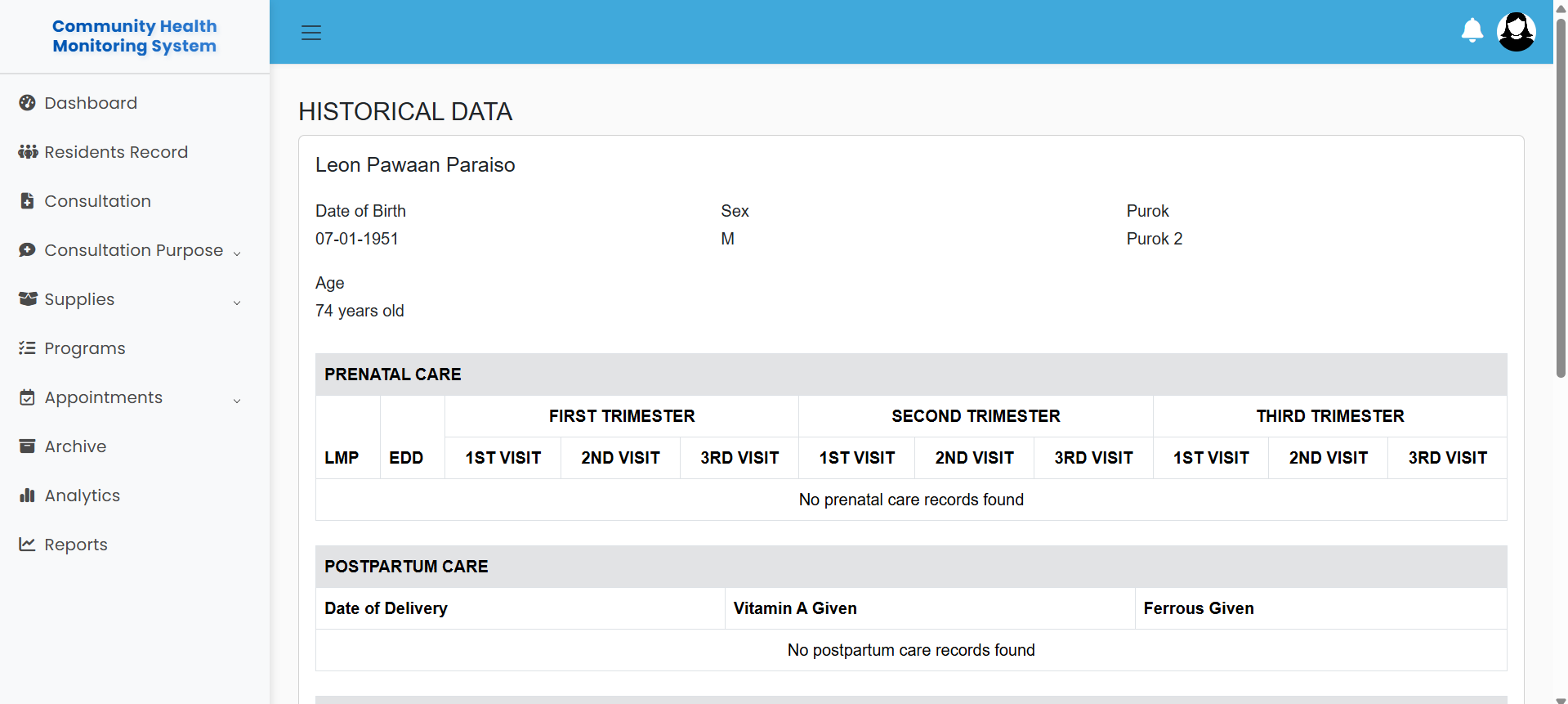
Task: Expand the Consultation Purpose chevron
Action: point(237,253)
